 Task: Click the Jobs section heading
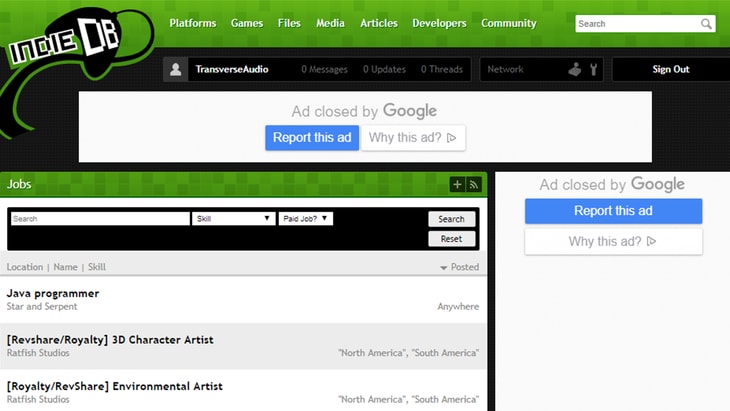(19, 184)
